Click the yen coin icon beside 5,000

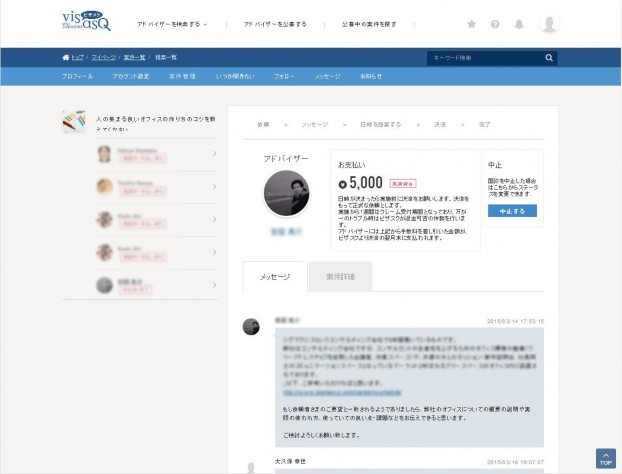(x=342, y=184)
